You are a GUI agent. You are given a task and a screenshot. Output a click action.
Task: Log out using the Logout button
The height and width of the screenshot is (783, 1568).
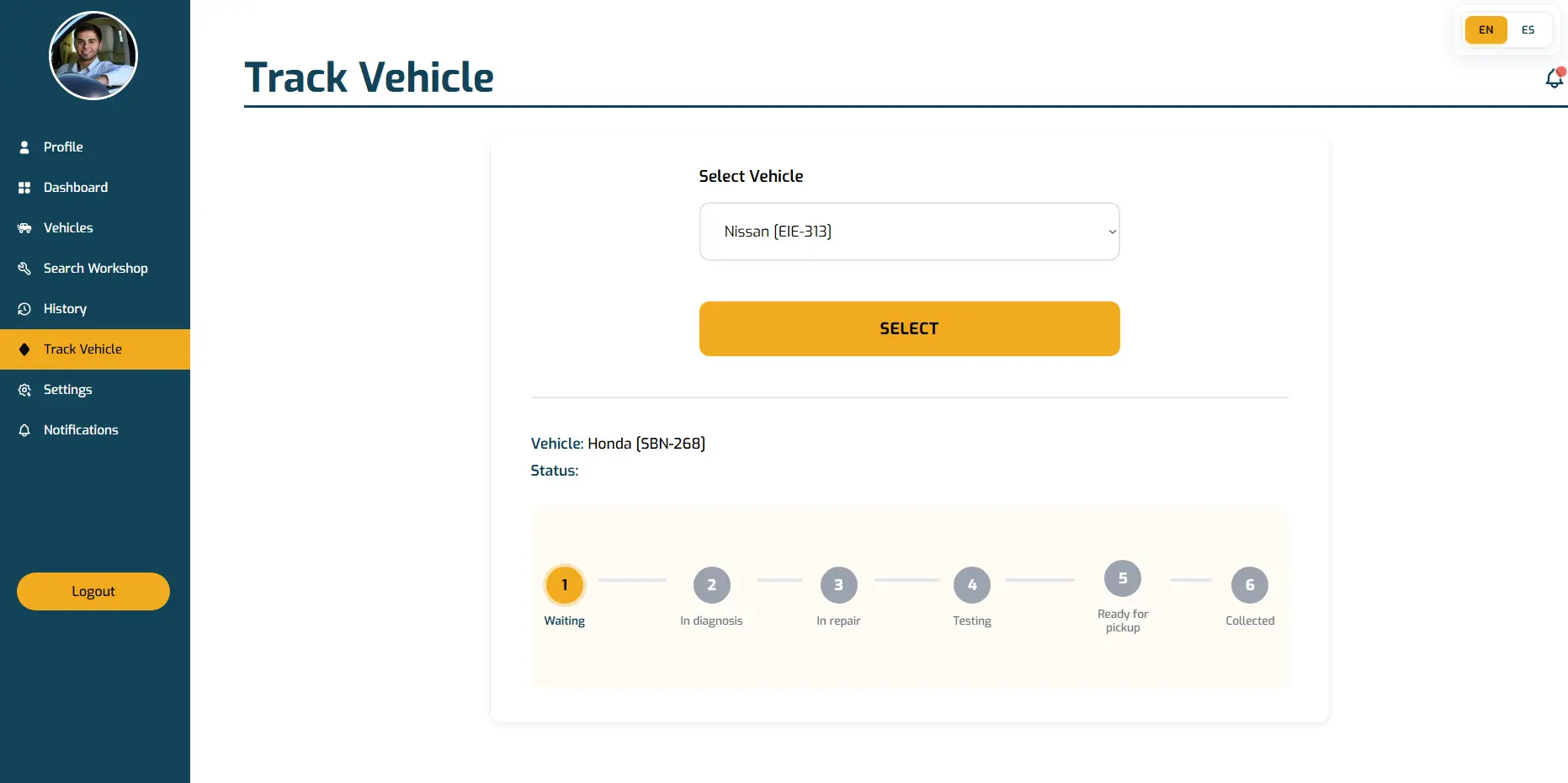93,591
